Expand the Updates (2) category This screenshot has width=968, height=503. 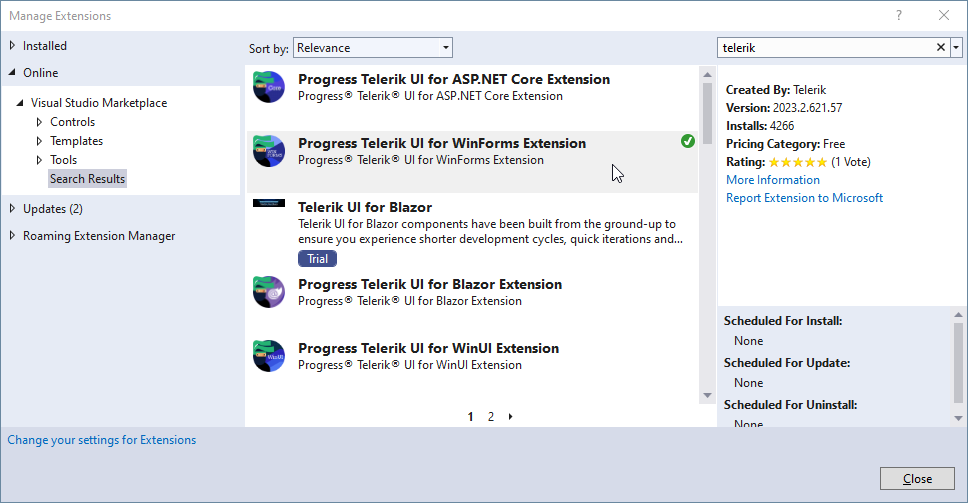(x=12, y=209)
